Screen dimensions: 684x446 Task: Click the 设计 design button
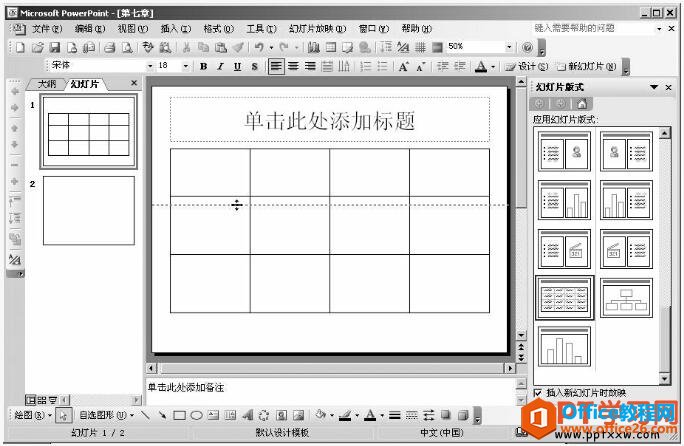pos(526,66)
